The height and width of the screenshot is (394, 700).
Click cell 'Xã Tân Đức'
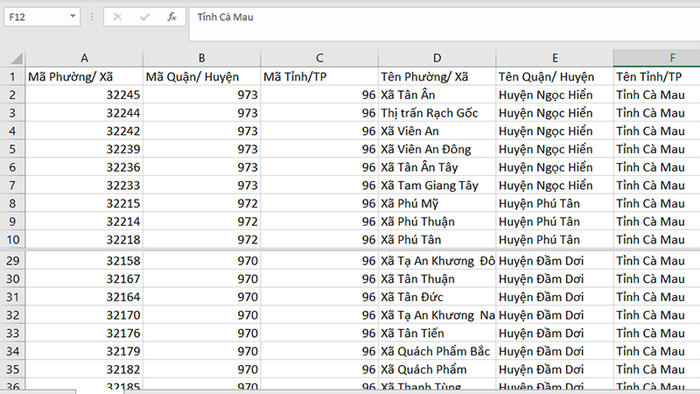[437, 297]
